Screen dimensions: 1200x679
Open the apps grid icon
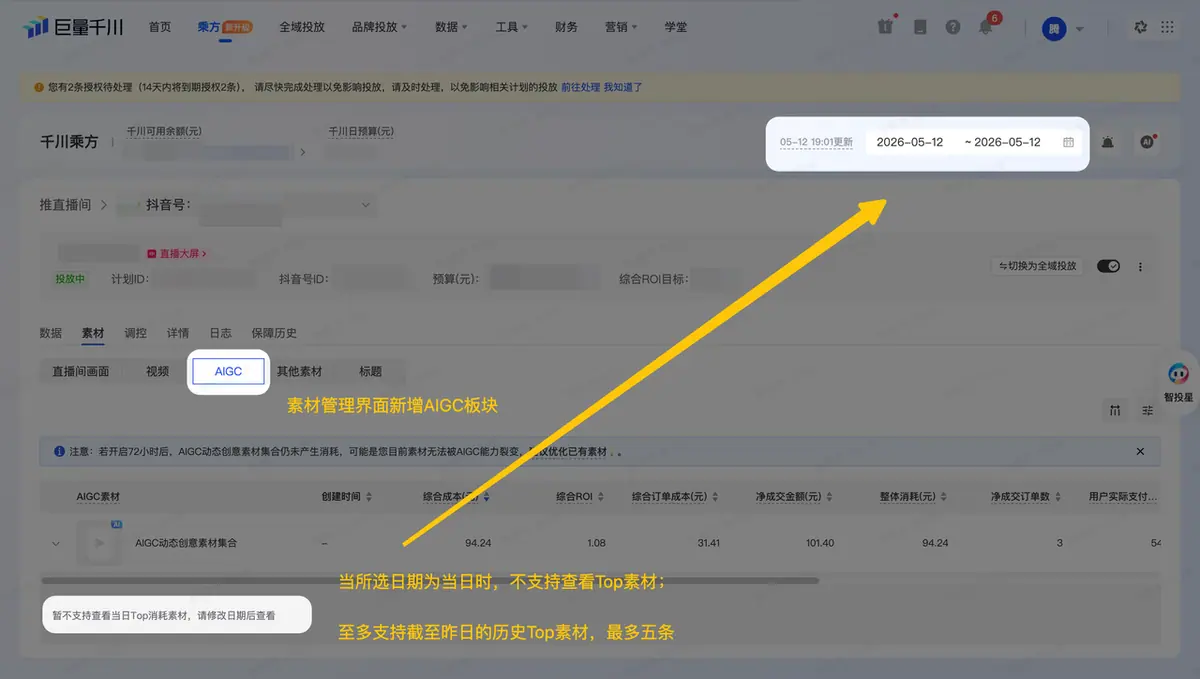[1167, 27]
